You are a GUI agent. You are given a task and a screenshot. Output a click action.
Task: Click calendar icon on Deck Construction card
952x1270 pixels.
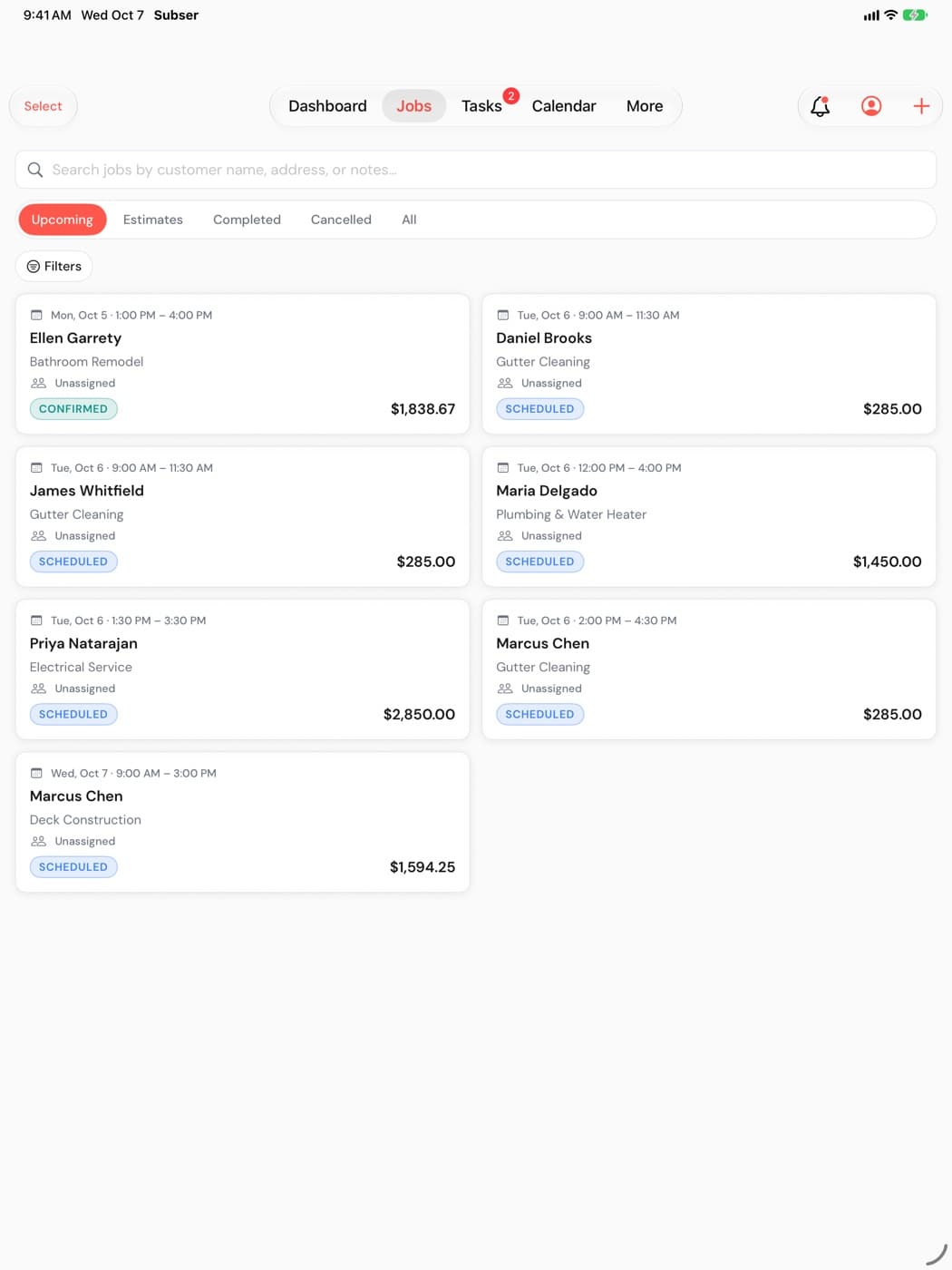click(x=36, y=773)
